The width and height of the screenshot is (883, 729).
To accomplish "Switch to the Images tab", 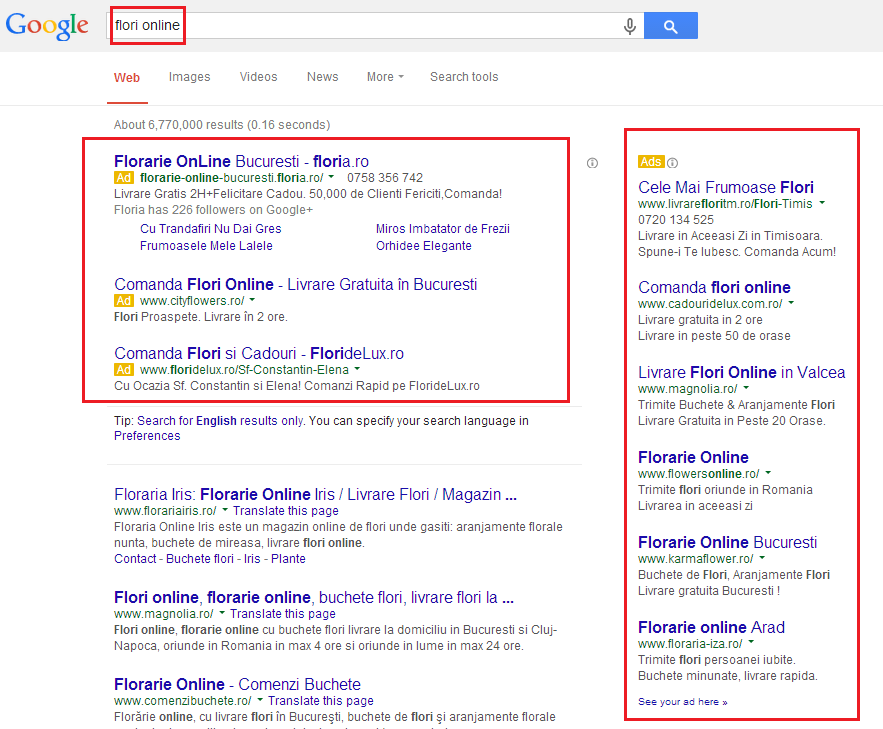I will (189, 77).
